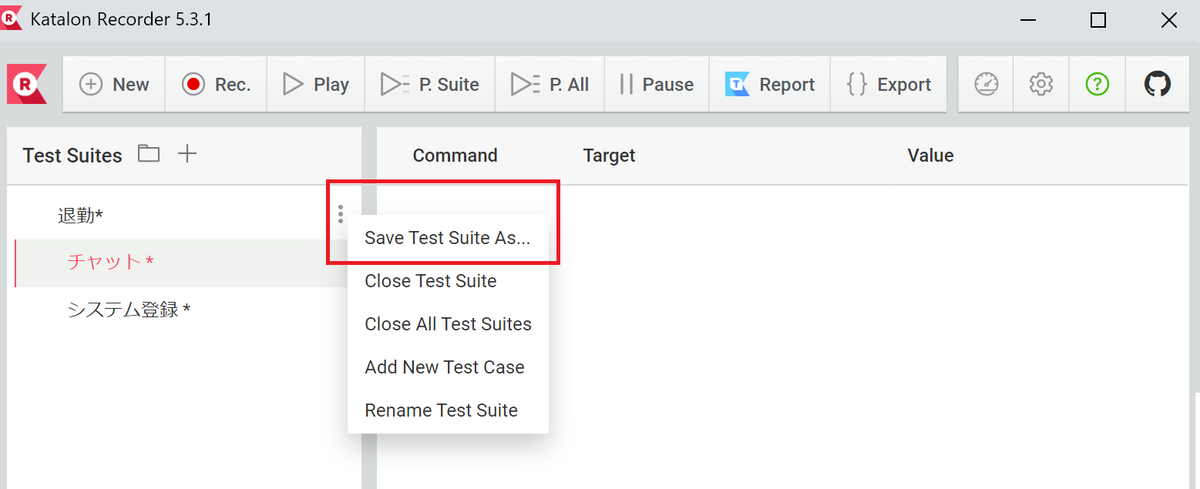The image size is (1200, 489).
Task: Open the Report feature
Action: (770, 85)
